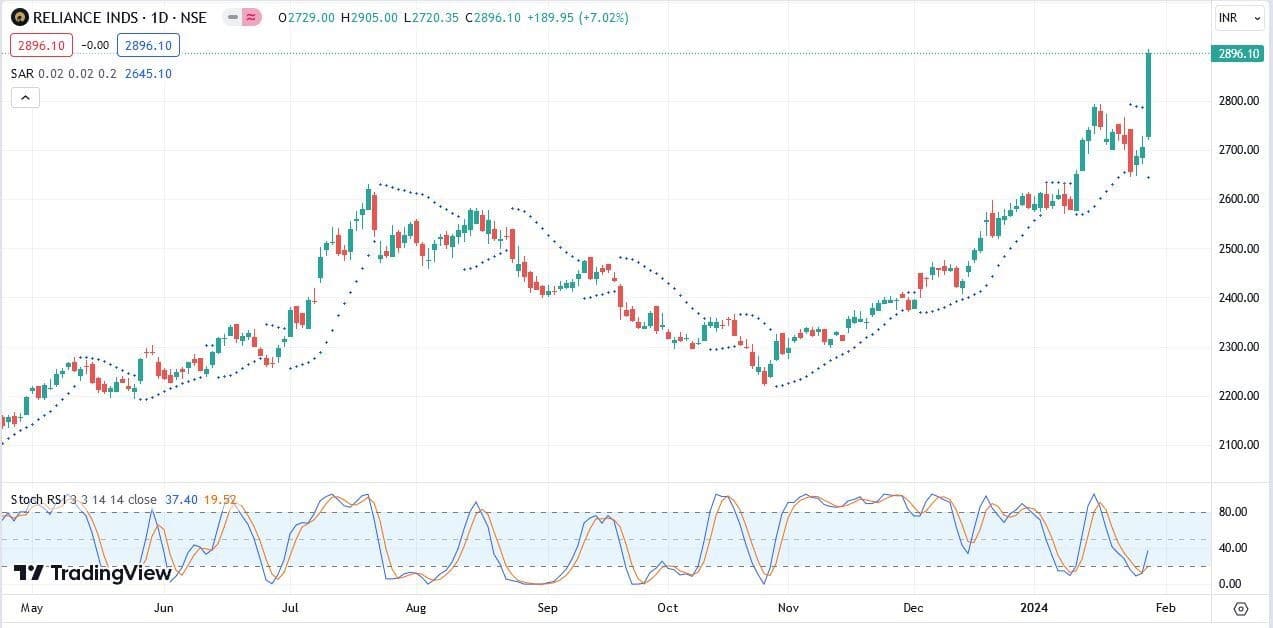The width and height of the screenshot is (1273, 628).
Task: Click the blue buy price 2896.10 button
Action: (x=148, y=45)
